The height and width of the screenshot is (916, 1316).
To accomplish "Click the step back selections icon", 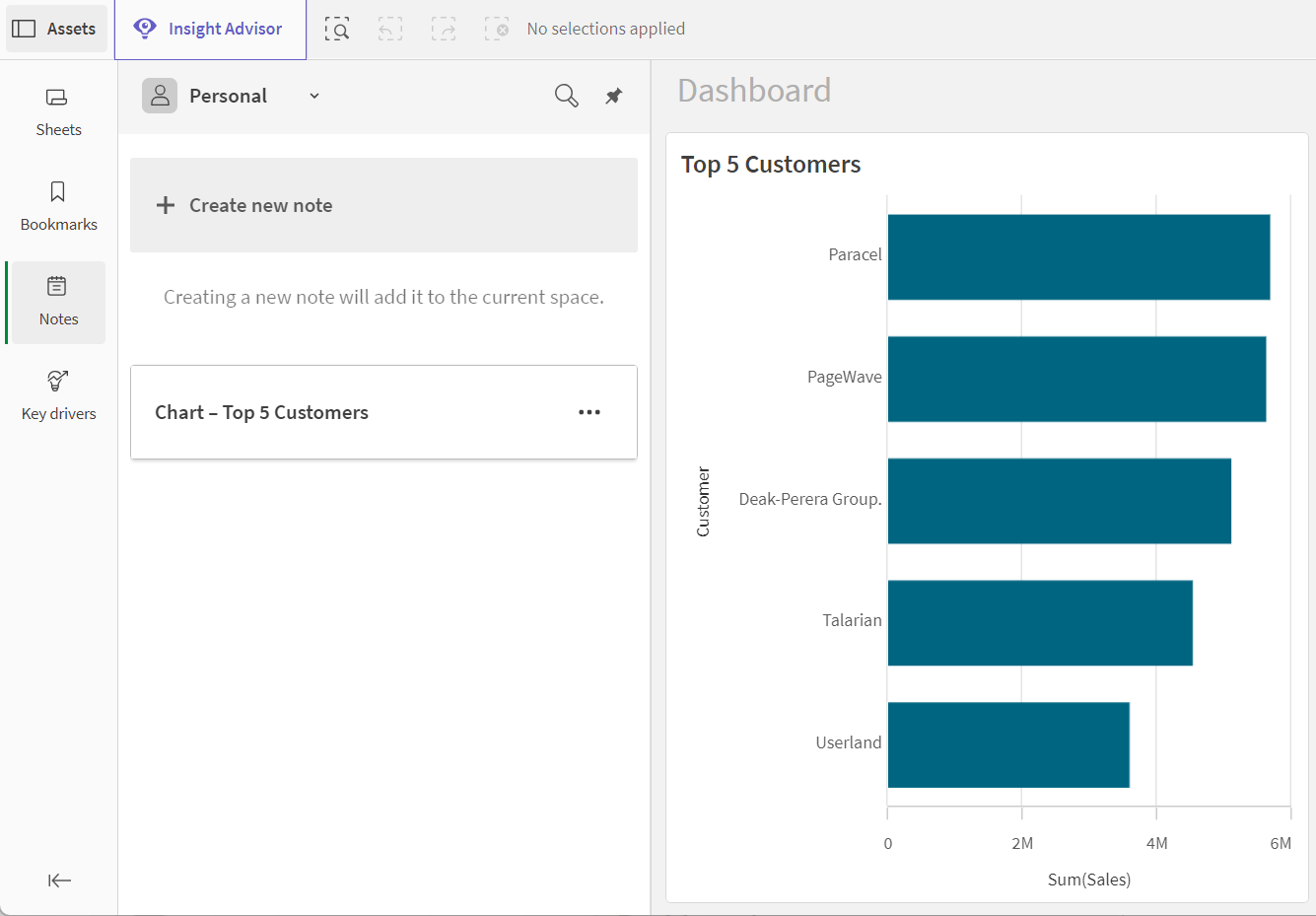I will coord(390,30).
